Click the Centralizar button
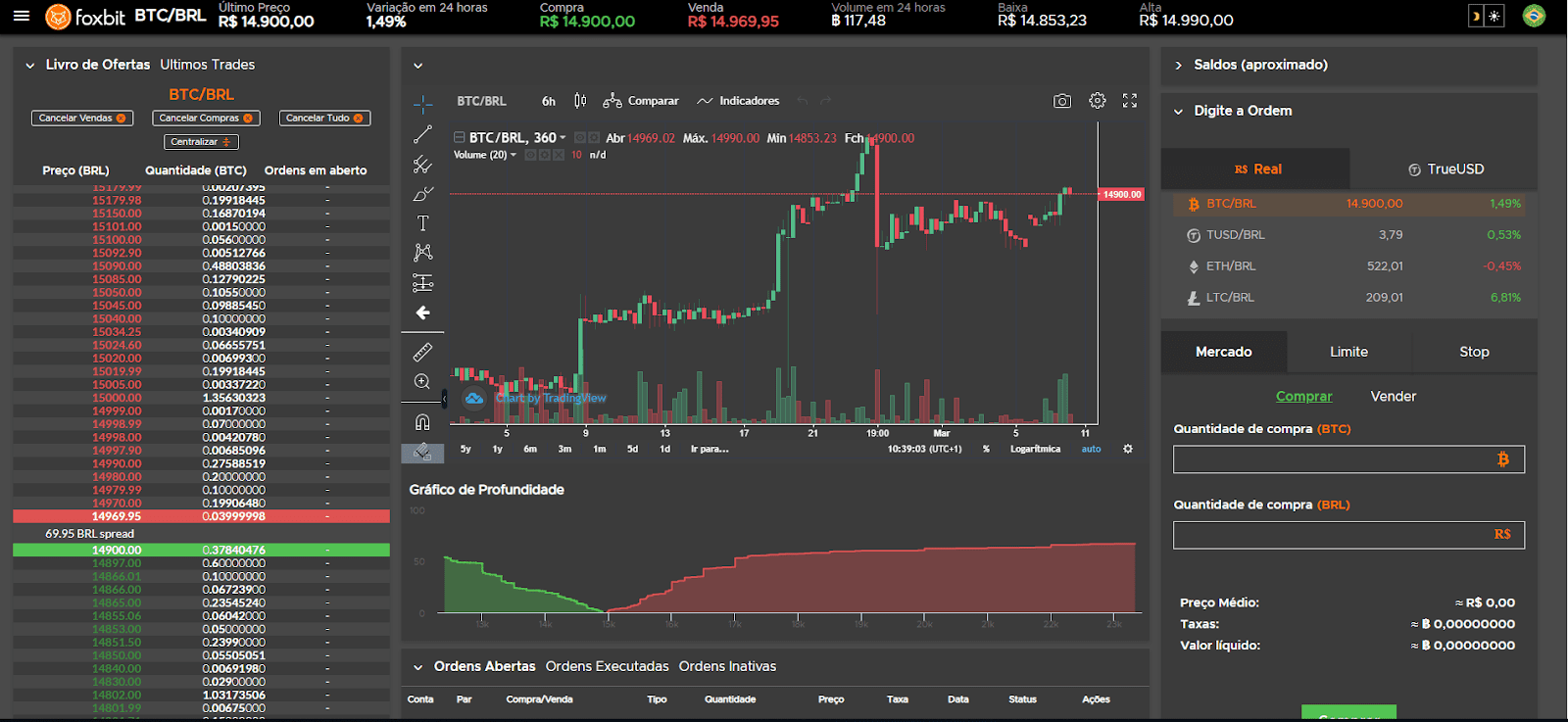This screenshot has height=722, width=1568. [200, 142]
